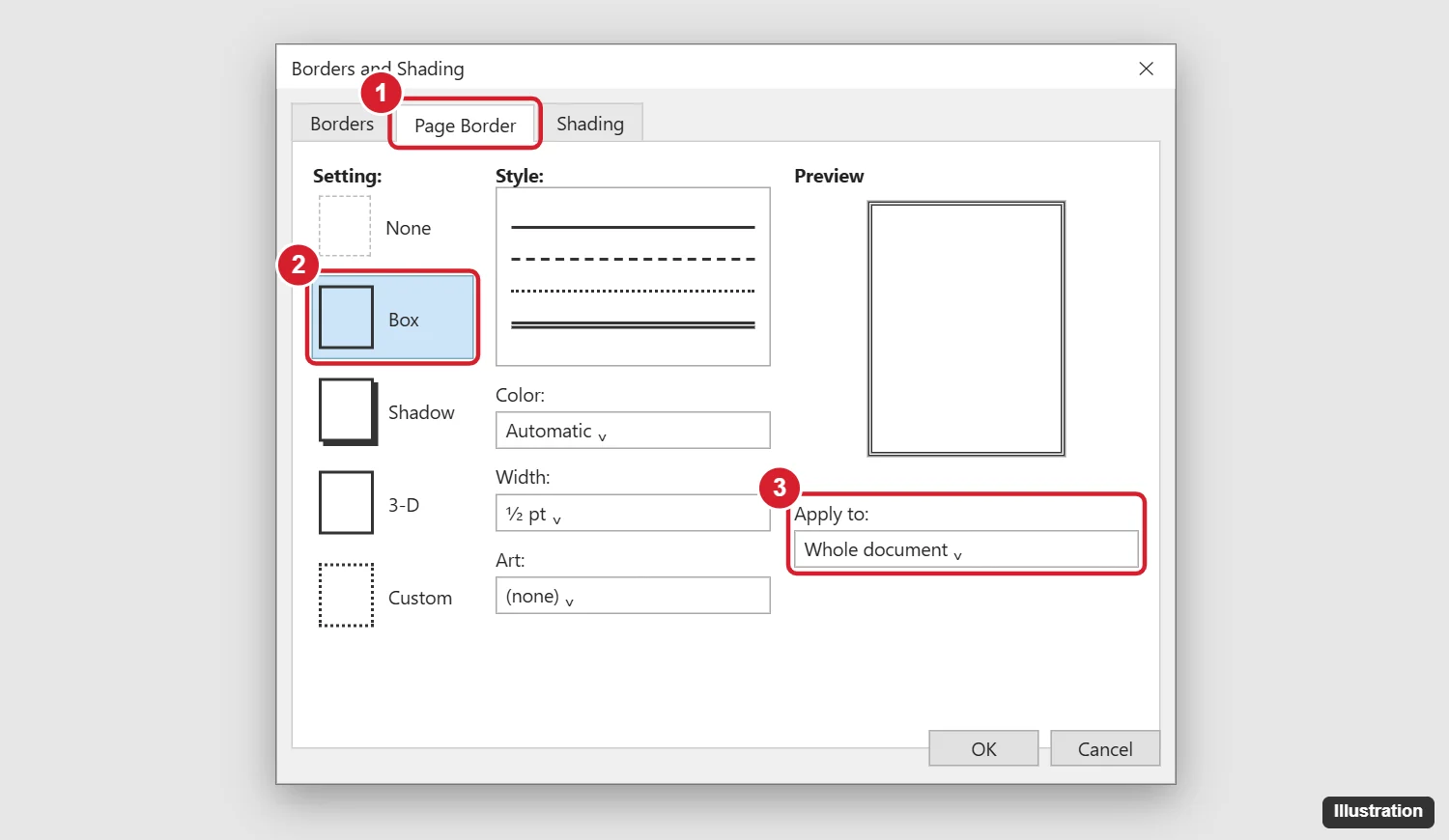Viewport: 1449px width, 840px height.
Task: Click the Shadow setting label
Action: (x=421, y=412)
